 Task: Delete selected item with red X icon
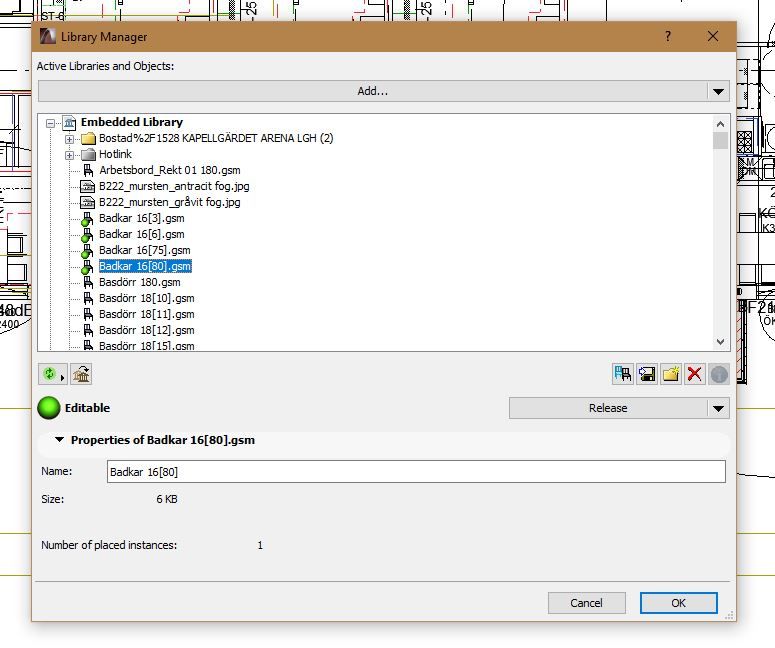[x=694, y=374]
